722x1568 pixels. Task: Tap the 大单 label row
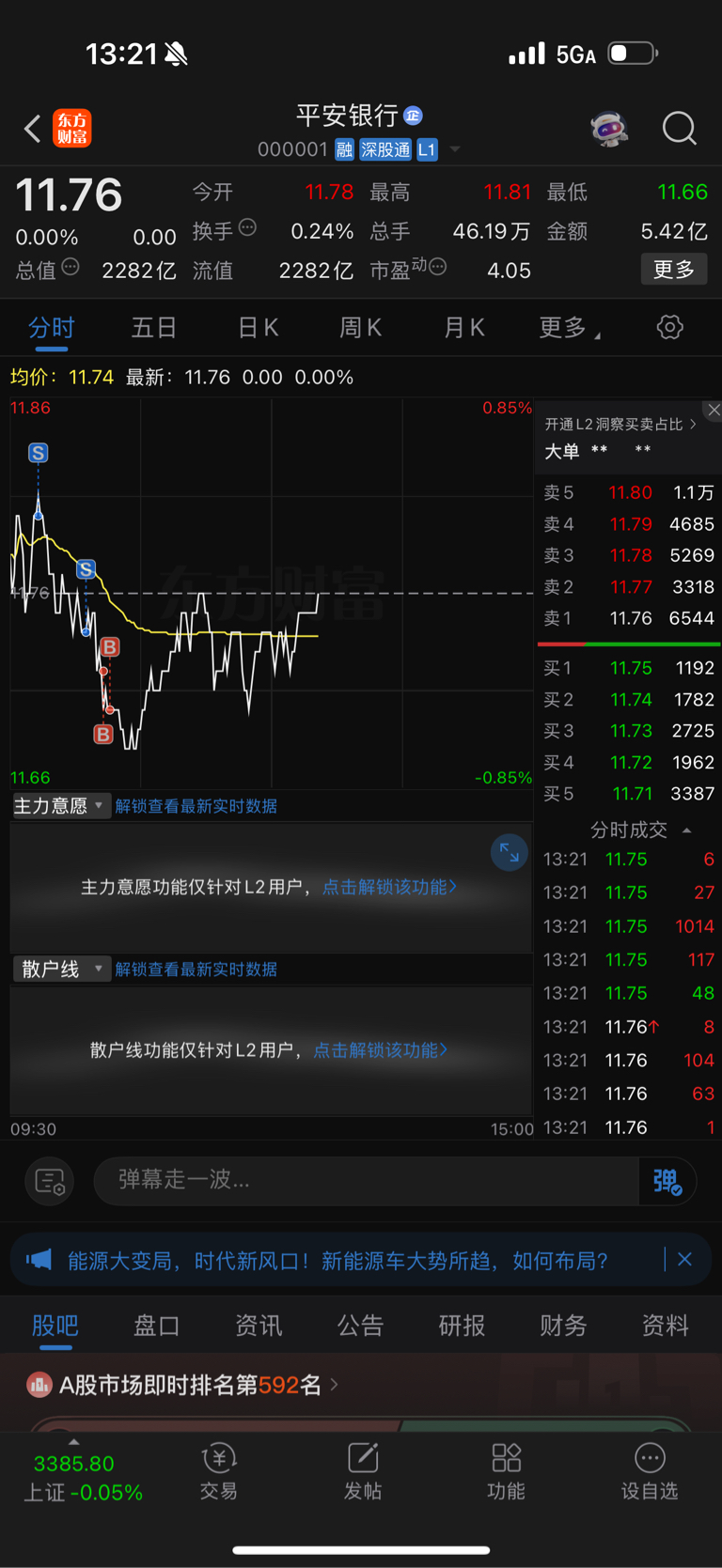(599, 451)
